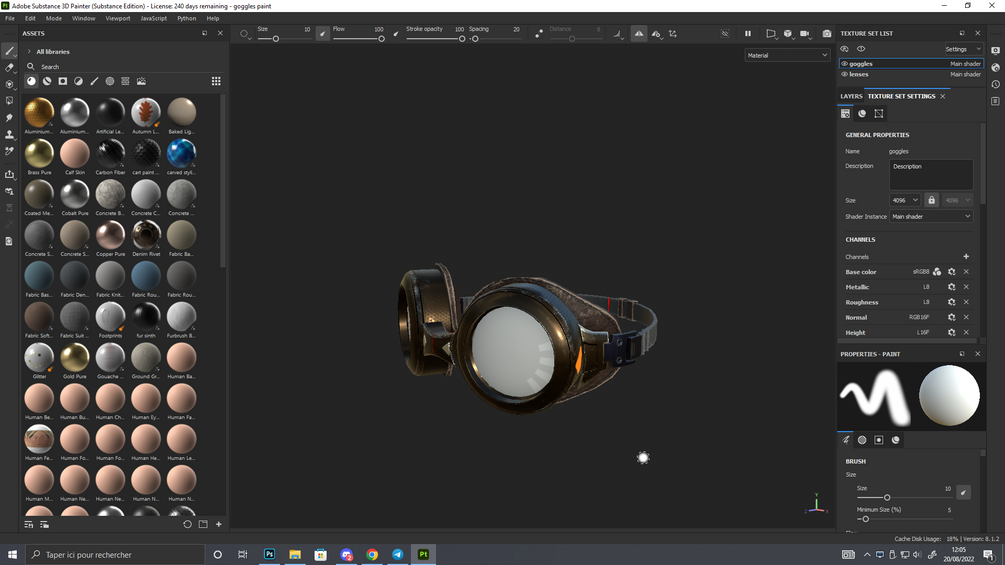Select the Clone stamp tool
Screen dimensions: 1005x565
pos(9,135)
